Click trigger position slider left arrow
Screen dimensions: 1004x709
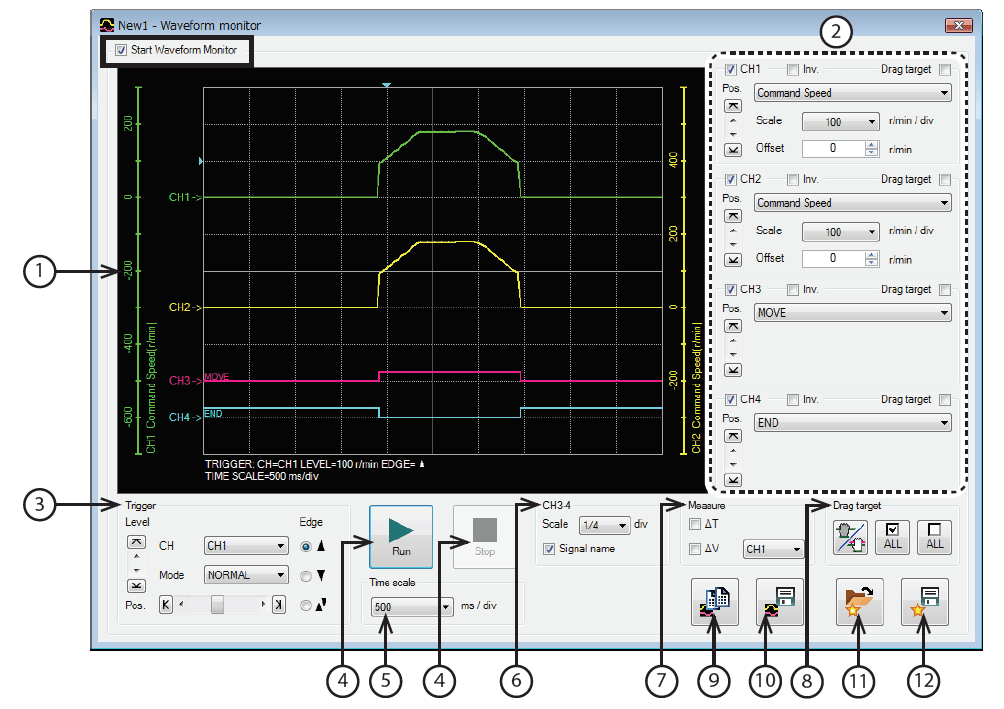181,605
